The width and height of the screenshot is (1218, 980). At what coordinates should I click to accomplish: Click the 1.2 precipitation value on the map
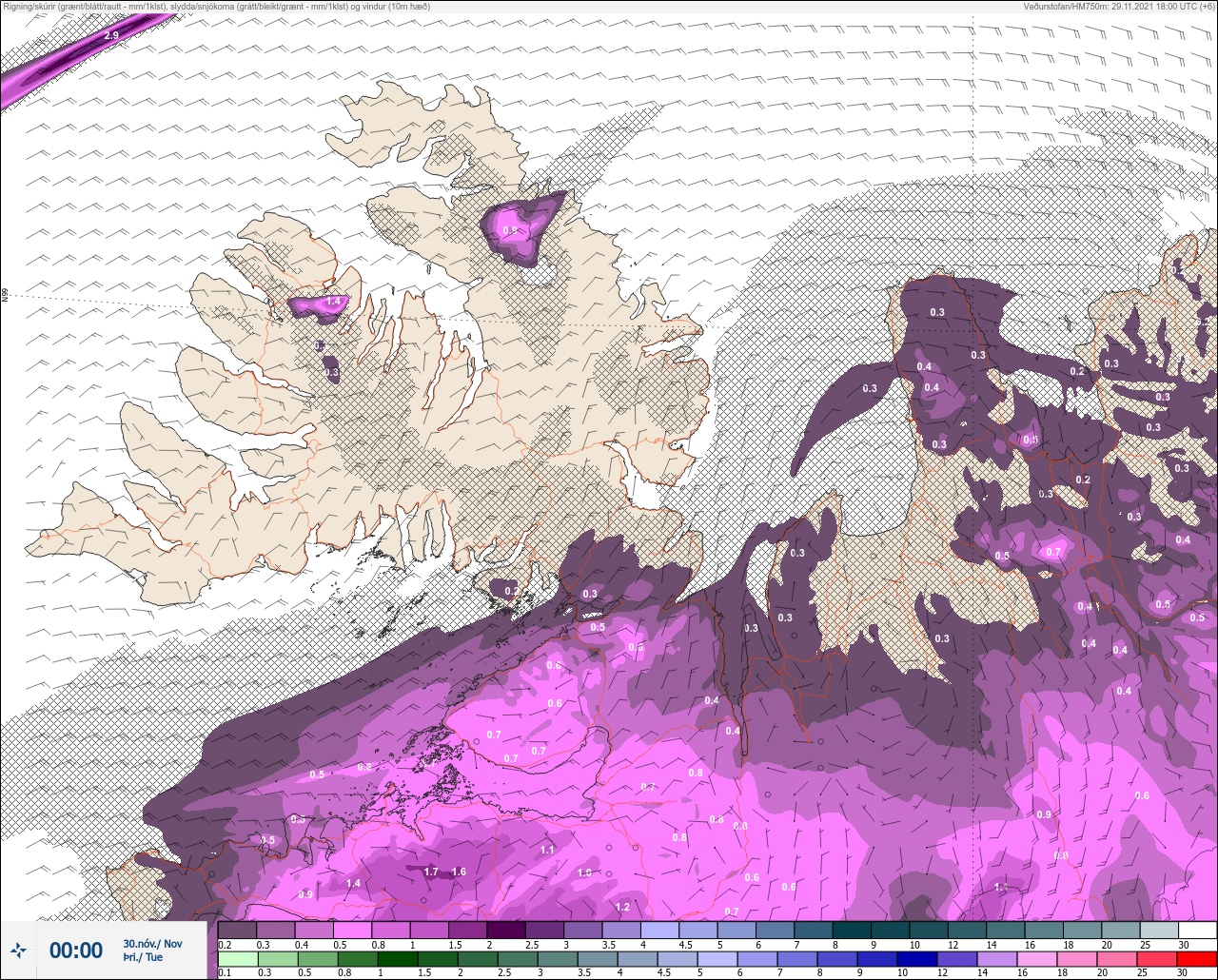tap(623, 907)
